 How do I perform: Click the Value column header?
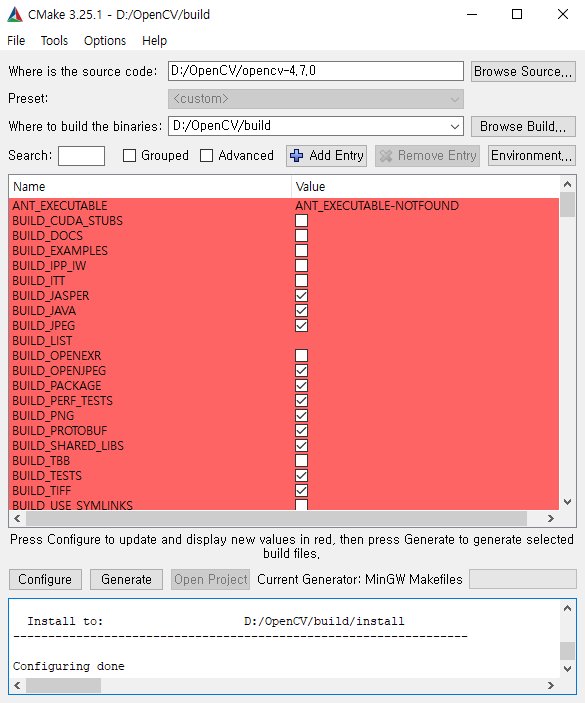[x=425, y=187]
